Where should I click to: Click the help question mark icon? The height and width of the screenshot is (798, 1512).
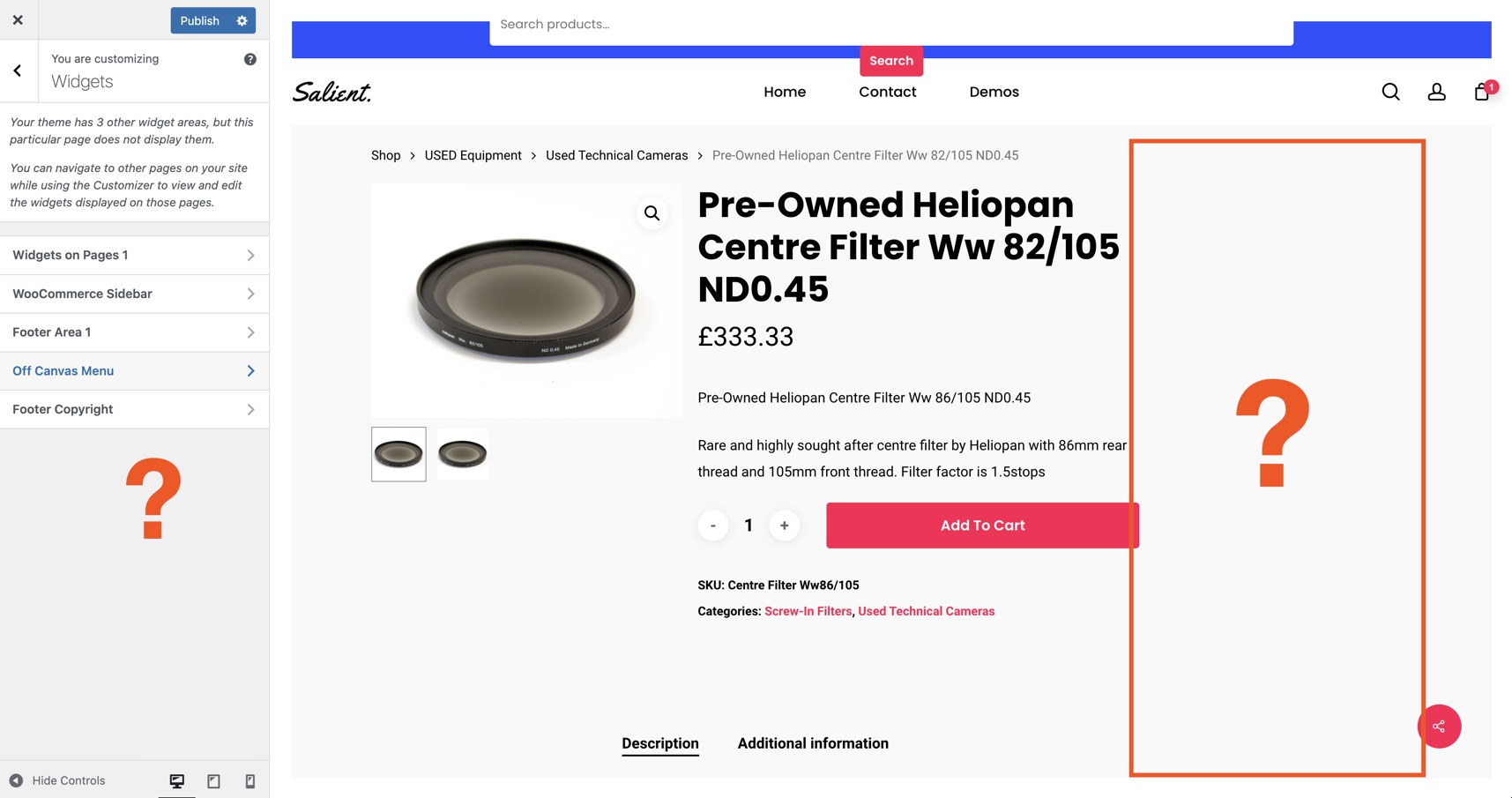click(x=250, y=59)
